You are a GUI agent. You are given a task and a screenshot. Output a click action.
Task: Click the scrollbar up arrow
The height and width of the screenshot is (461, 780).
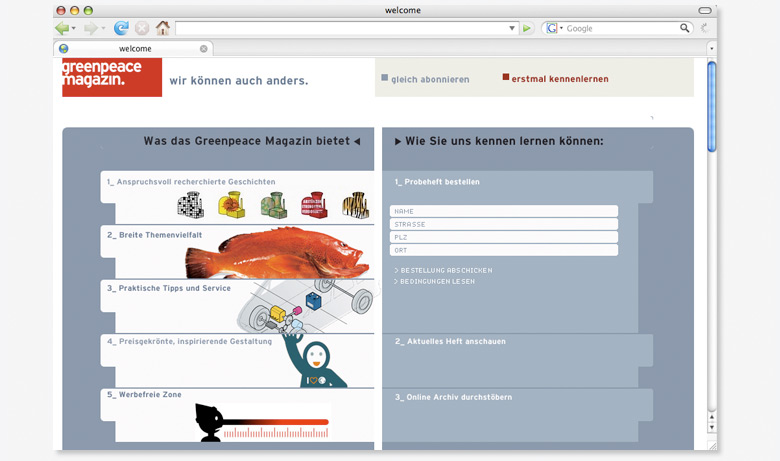(x=712, y=417)
